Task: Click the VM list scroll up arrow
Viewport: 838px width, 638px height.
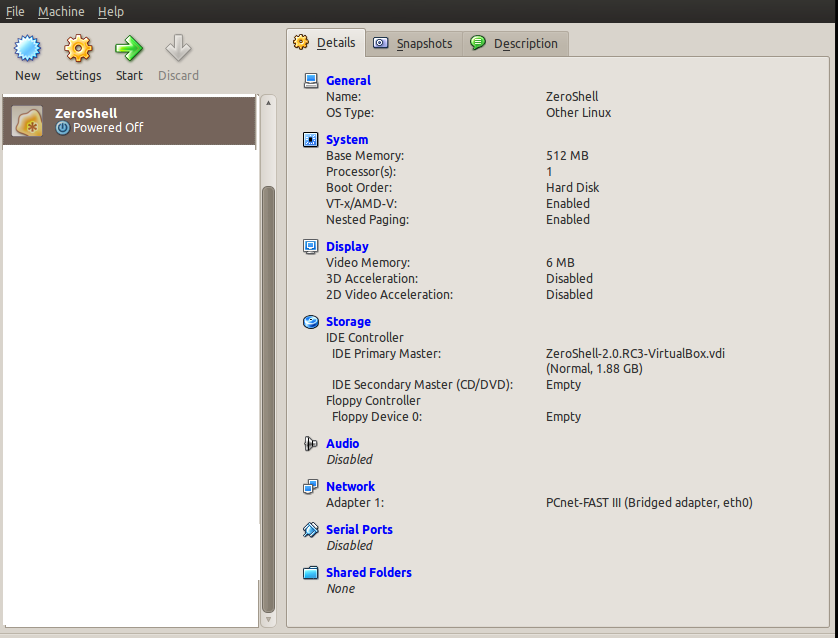Action: coord(268,102)
